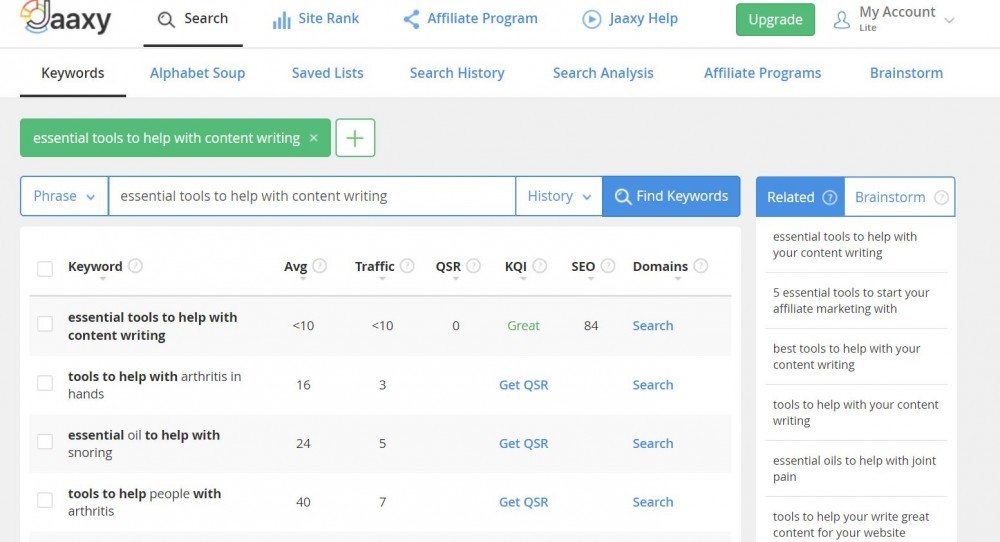Switch to the top Brainstorm tab
The height and width of the screenshot is (542, 1000).
tap(906, 73)
